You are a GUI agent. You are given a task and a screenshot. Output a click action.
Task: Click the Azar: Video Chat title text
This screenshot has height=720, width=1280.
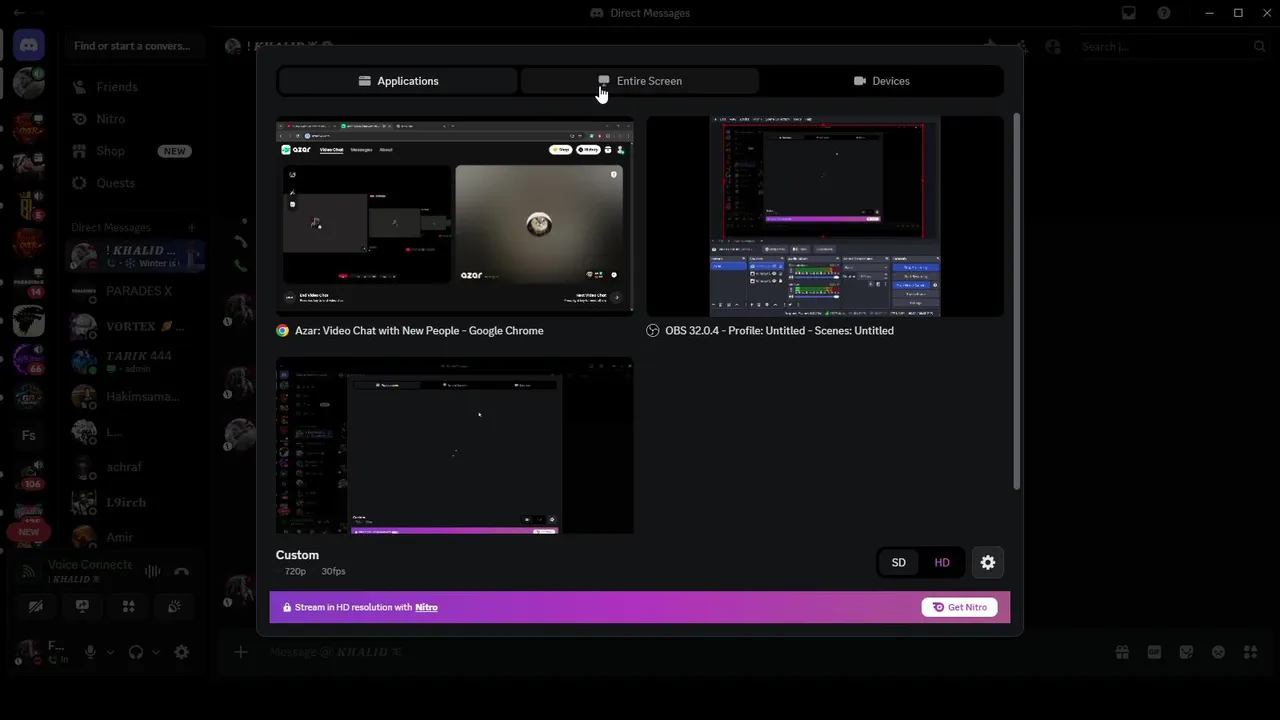click(x=419, y=331)
